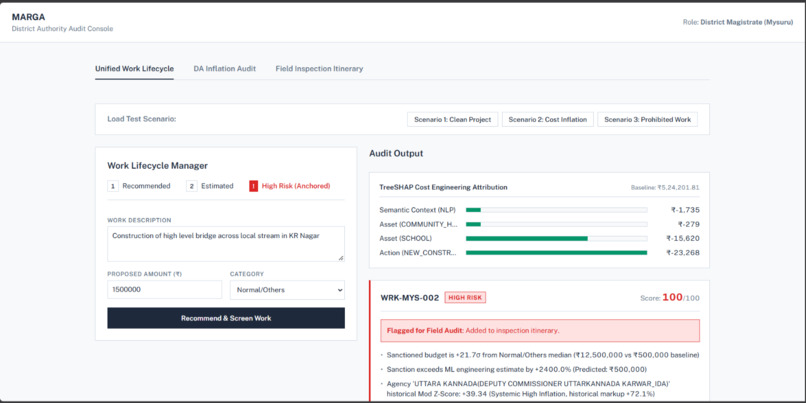
Task: Click the ₹-1,735 attribution value
Action: coord(685,210)
